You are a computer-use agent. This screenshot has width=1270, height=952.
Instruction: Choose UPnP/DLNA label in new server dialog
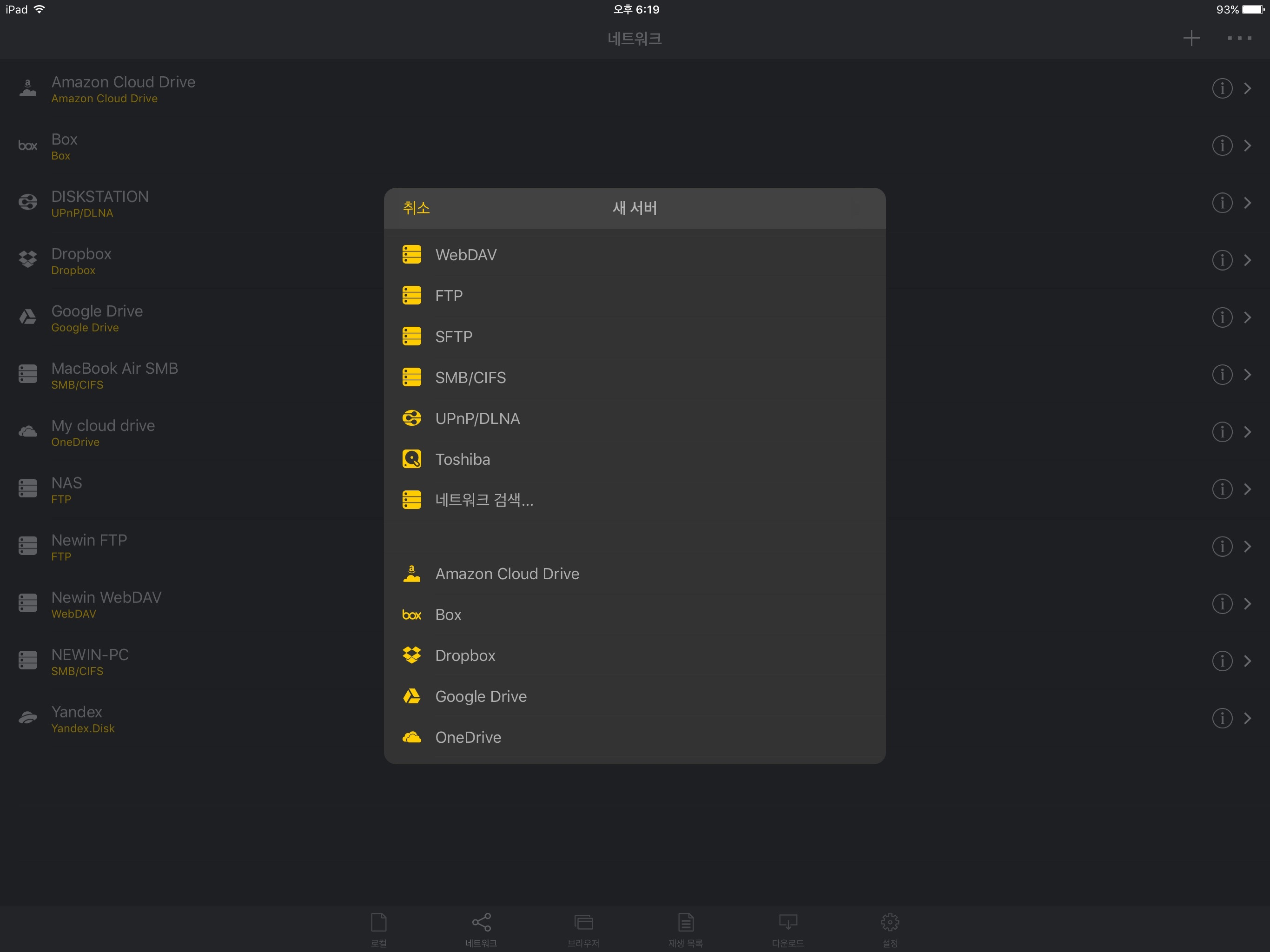[478, 418]
